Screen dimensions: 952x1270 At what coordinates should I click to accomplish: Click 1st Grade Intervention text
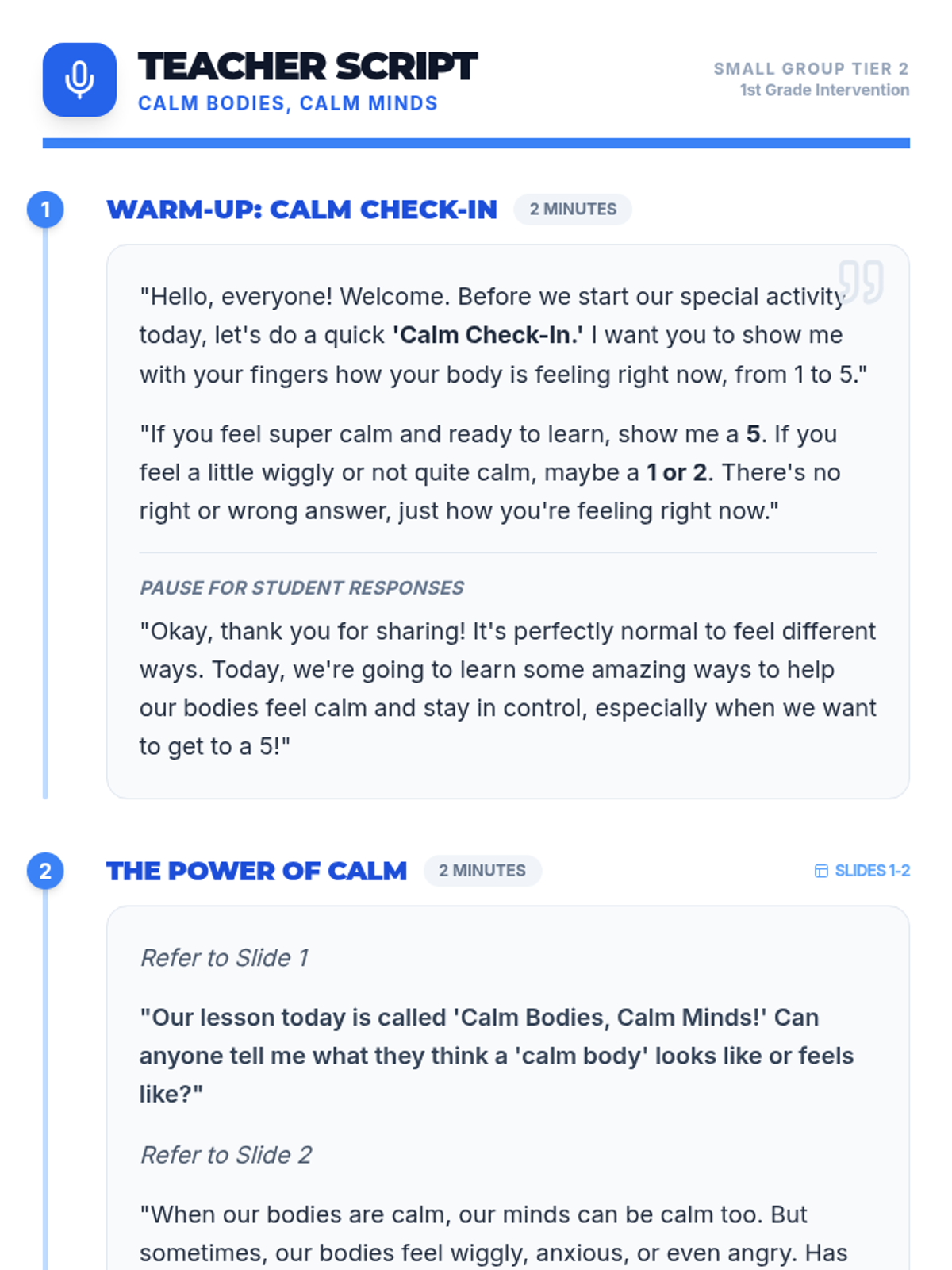coord(823,90)
